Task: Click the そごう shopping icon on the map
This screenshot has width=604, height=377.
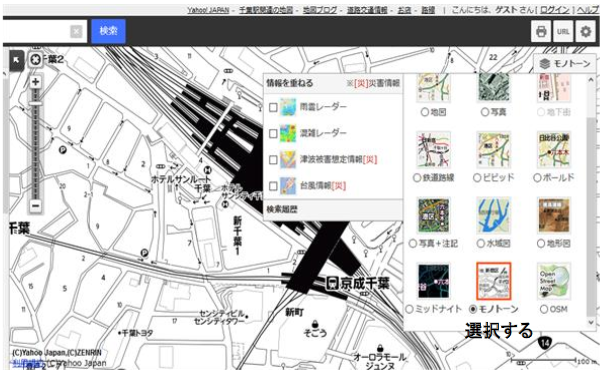Action: coord(315,323)
